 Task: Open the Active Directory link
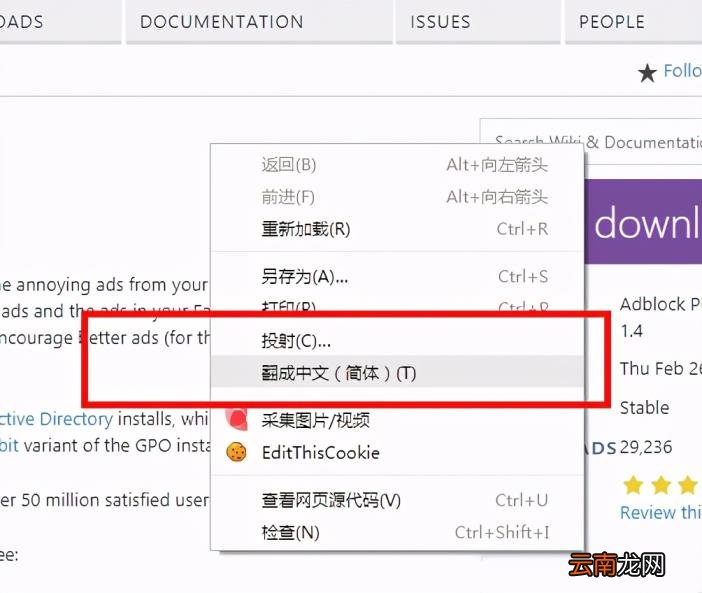56,419
